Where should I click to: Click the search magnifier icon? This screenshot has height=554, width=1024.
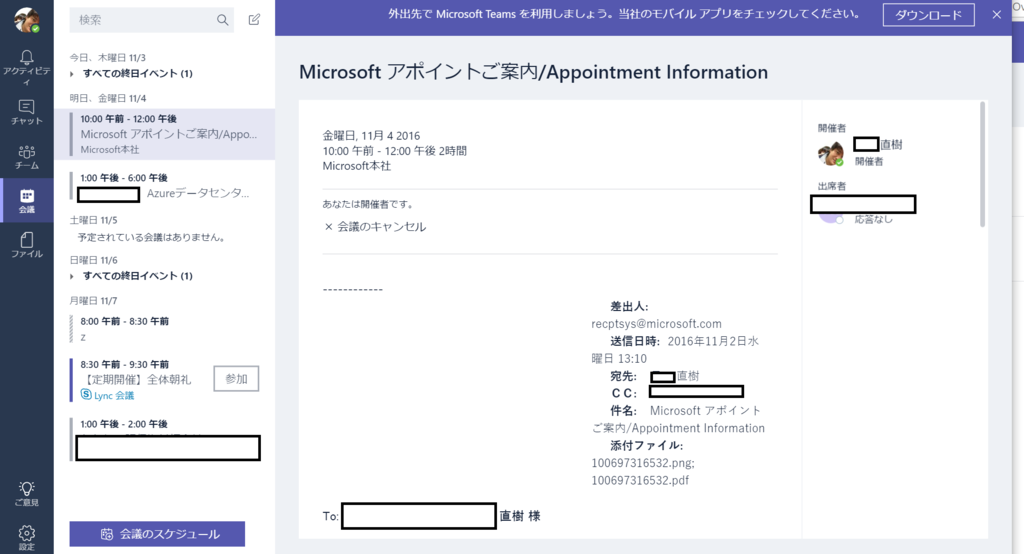pyautogui.click(x=223, y=20)
